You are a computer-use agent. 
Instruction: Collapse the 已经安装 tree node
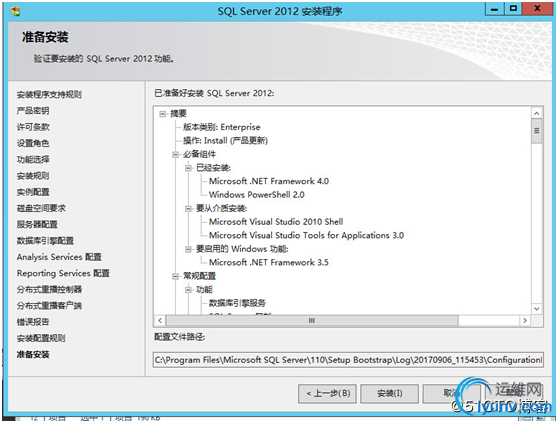coord(188,168)
